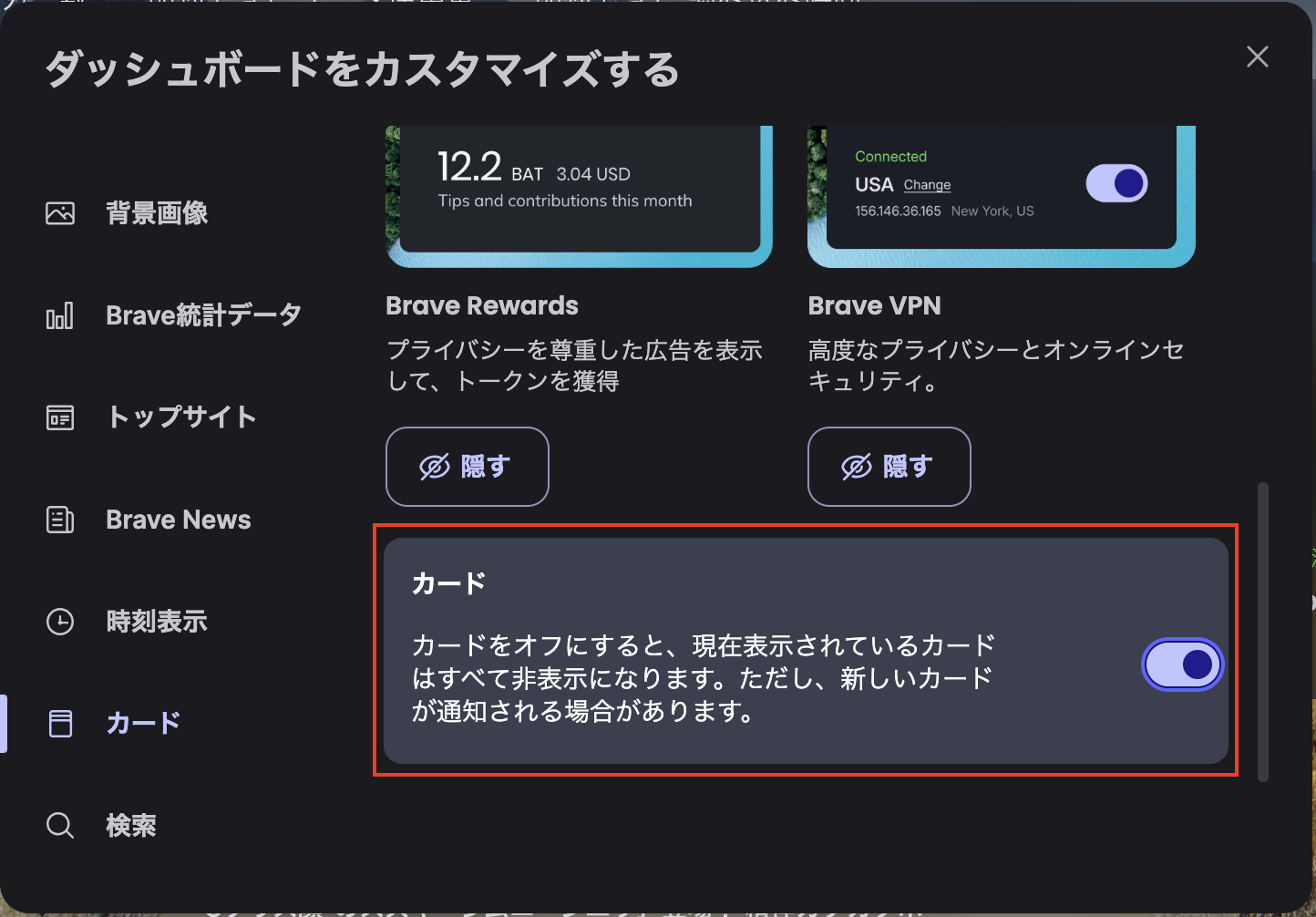1316x917 pixels.
Task: Hide the Brave VPN card
Action: pos(889,467)
